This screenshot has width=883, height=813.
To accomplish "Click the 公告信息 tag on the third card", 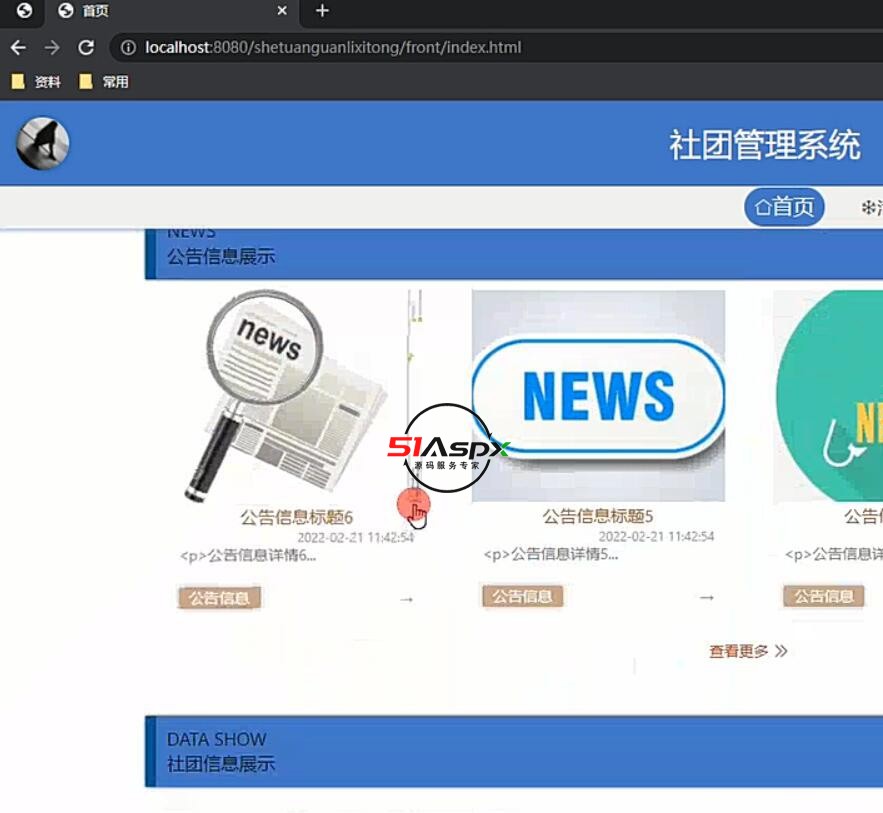I will pyautogui.click(x=824, y=596).
